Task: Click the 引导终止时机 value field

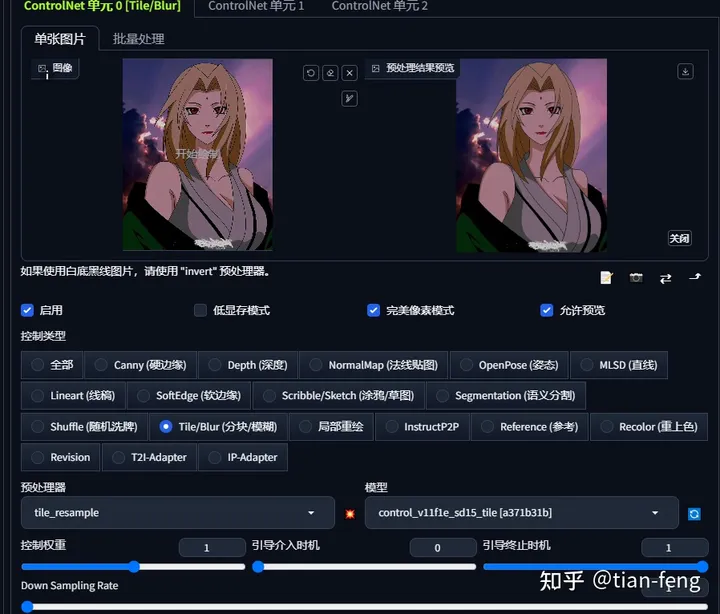Action: pos(675,547)
